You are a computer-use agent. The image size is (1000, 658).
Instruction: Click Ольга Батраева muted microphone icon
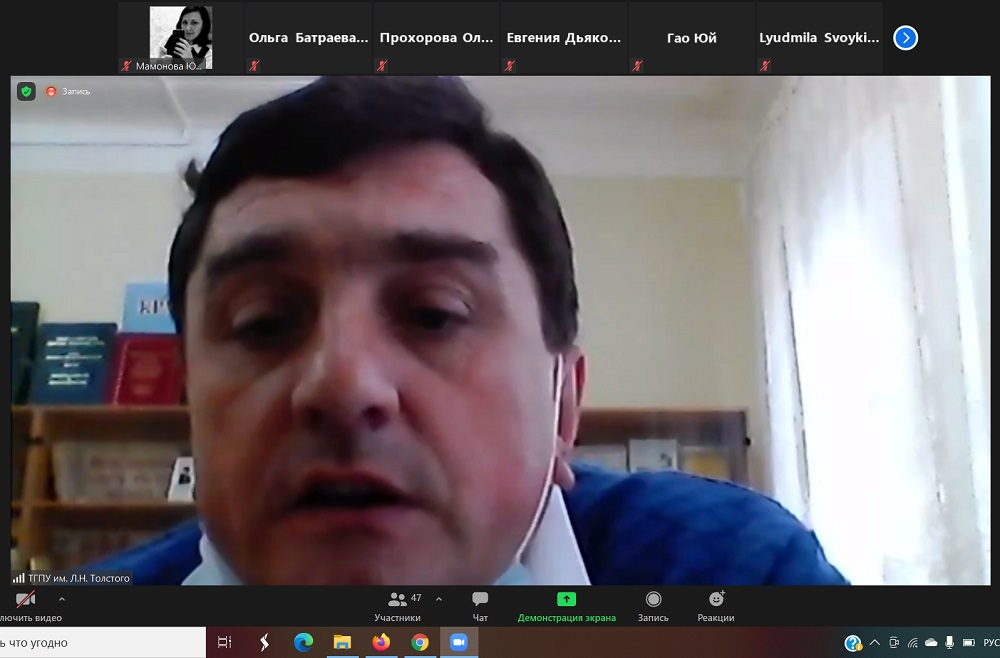pyautogui.click(x=254, y=66)
